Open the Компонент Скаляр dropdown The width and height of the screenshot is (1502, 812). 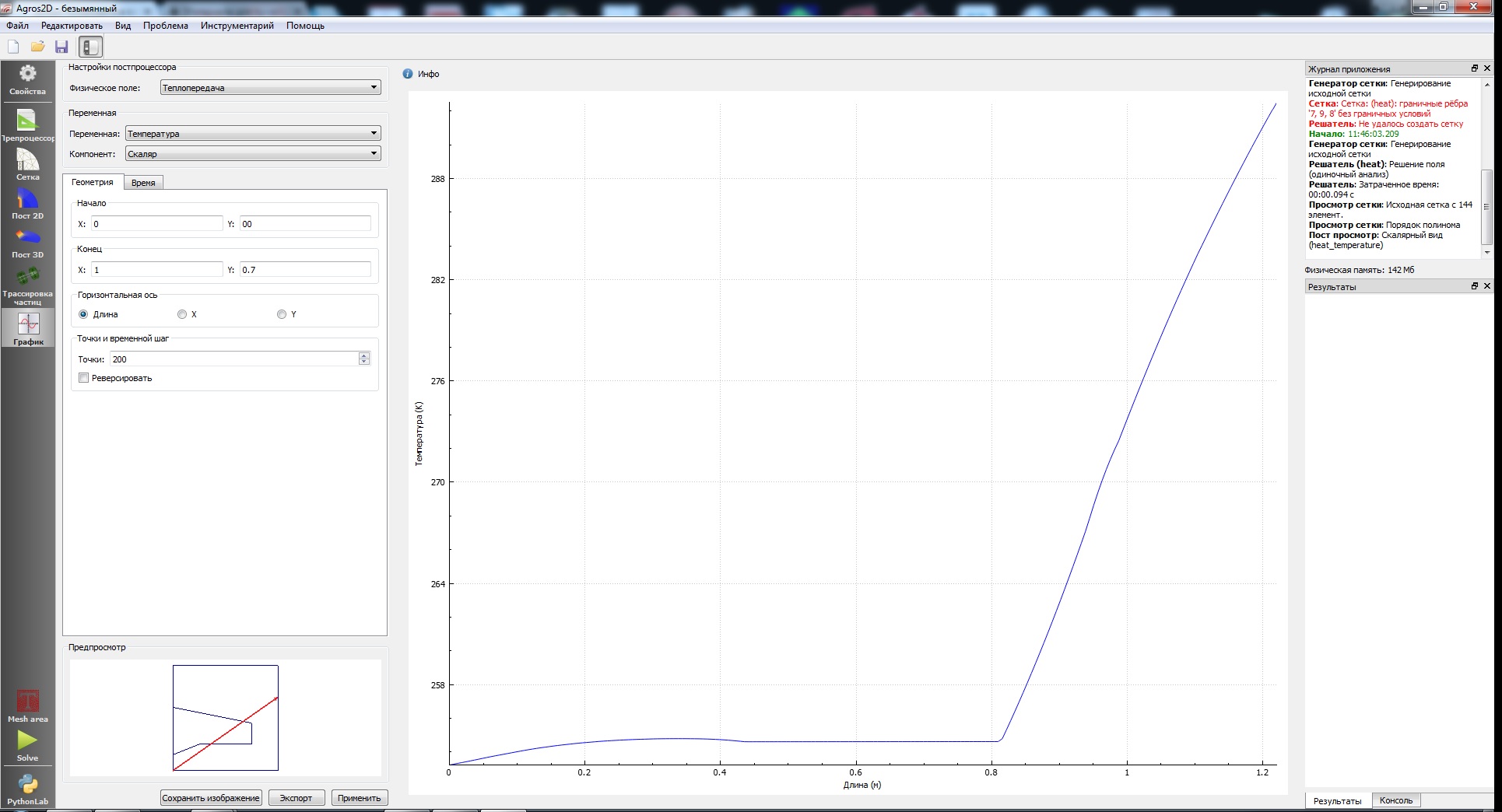(253, 154)
